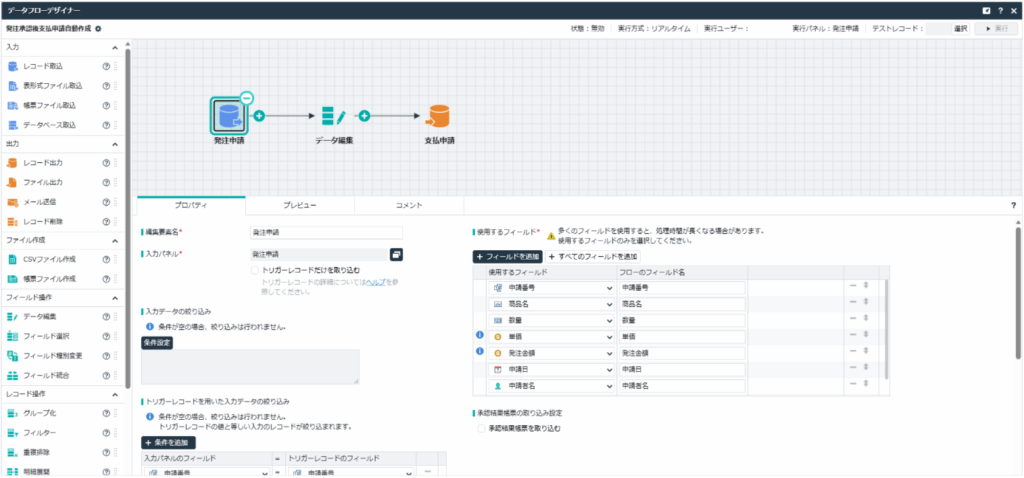
Task: Click the フィールドを追加 button
Action: 507,257
